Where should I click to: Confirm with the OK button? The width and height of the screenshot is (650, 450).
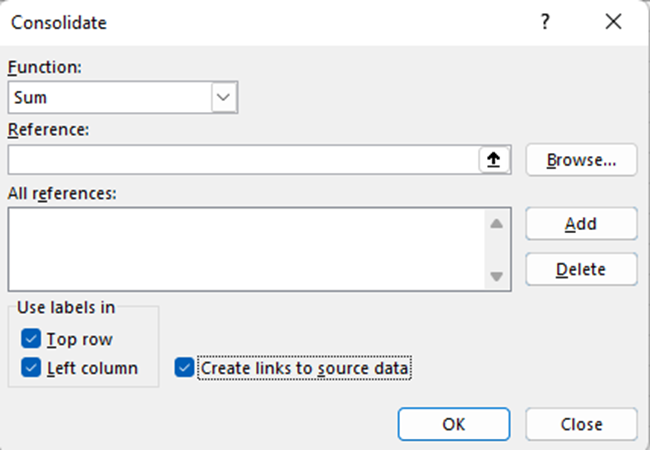(x=453, y=423)
